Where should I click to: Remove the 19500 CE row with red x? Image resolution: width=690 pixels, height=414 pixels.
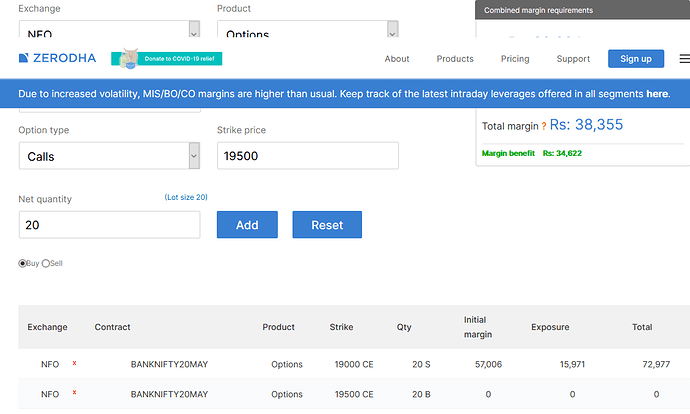coord(74,392)
